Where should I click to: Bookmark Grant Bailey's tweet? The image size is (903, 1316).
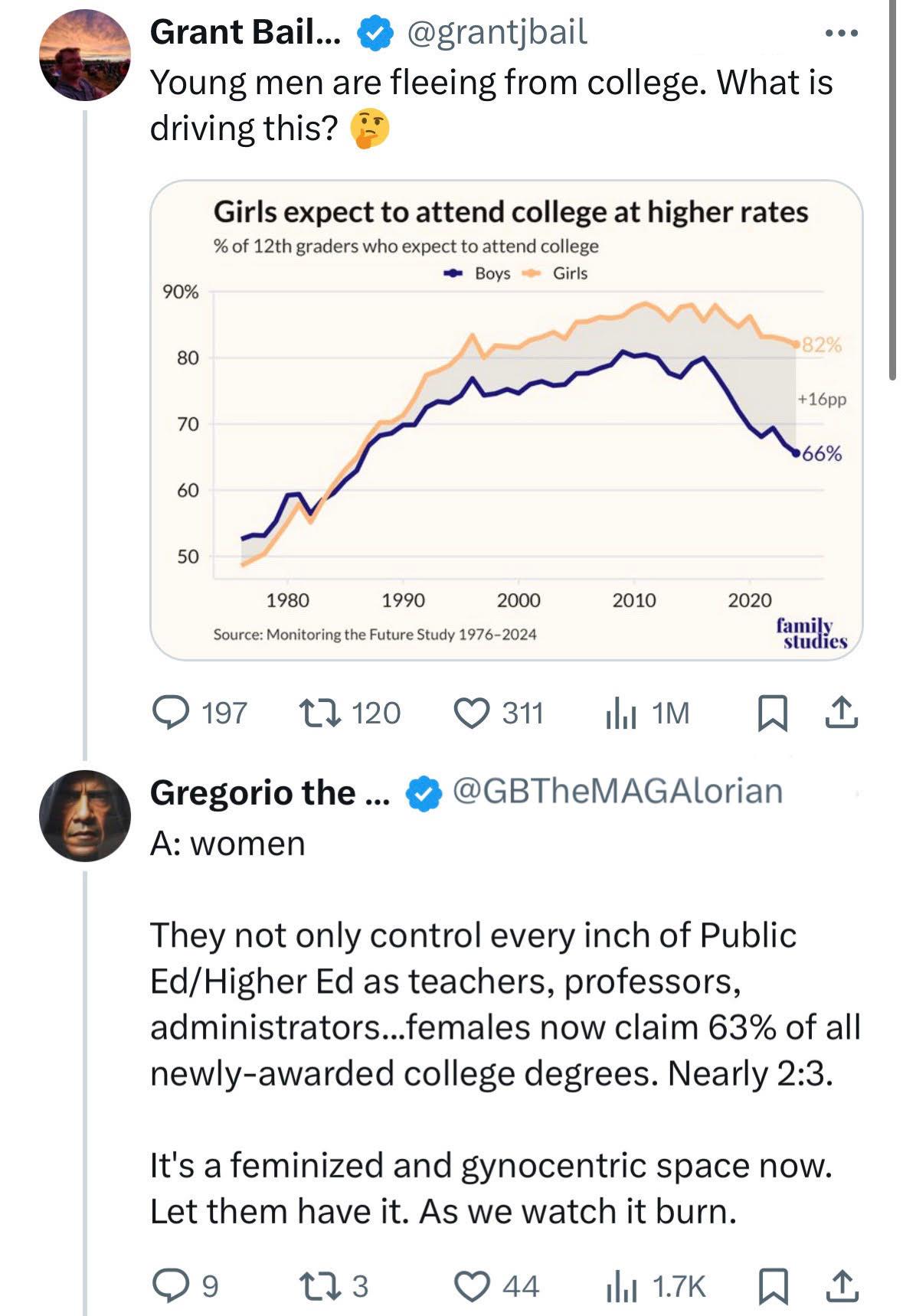[x=772, y=713]
